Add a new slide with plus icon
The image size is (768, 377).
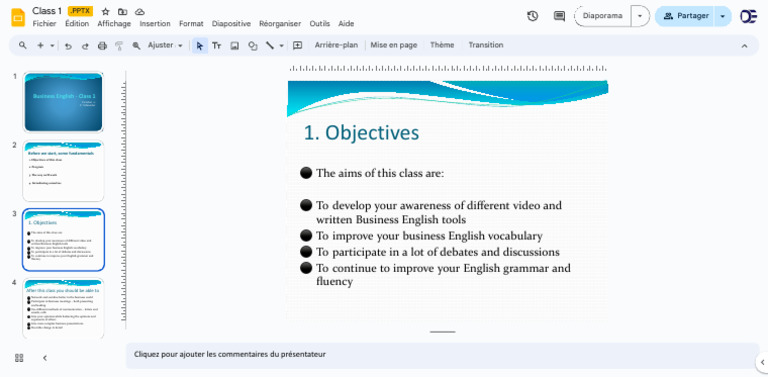(x=40, y=46)
